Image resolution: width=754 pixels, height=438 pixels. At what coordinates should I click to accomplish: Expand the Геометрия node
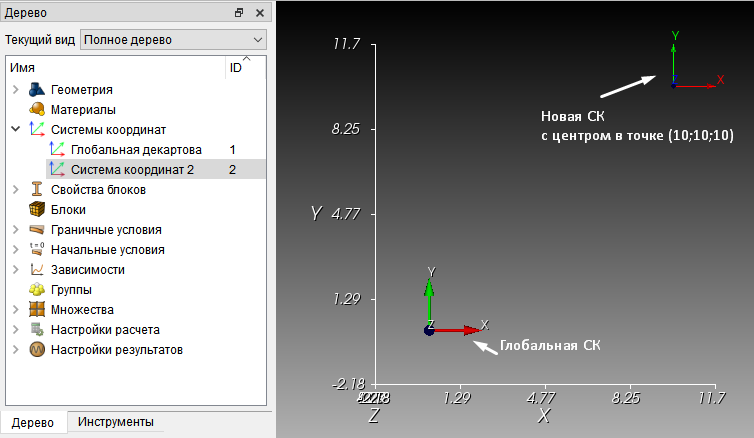[x=16, y=89]
